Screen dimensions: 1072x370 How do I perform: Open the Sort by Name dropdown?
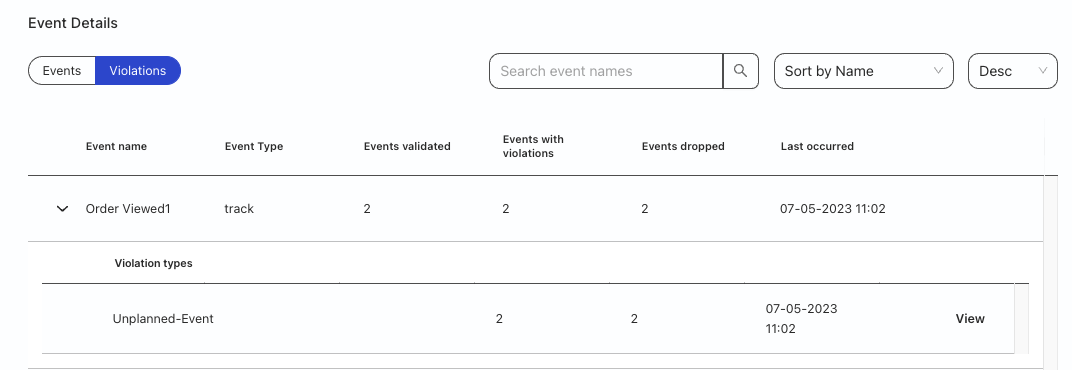click(863, 71)
